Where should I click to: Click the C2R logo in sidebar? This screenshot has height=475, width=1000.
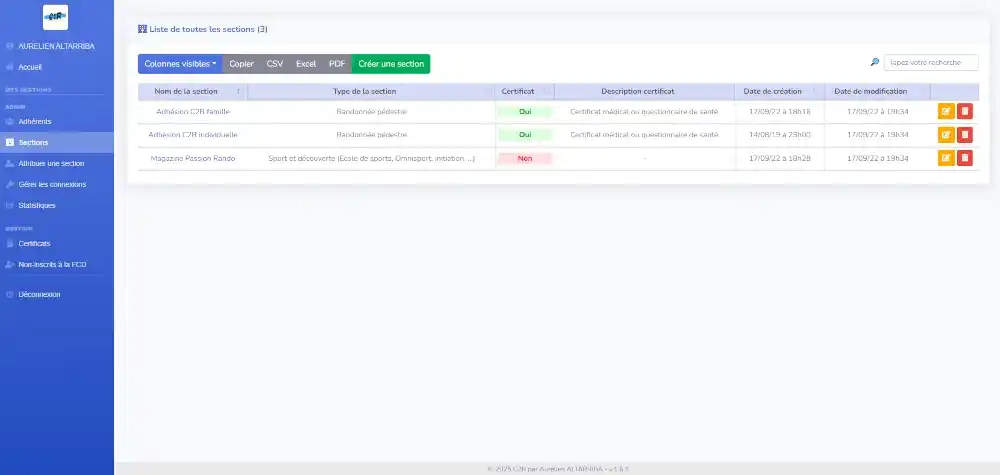(56, 16)
